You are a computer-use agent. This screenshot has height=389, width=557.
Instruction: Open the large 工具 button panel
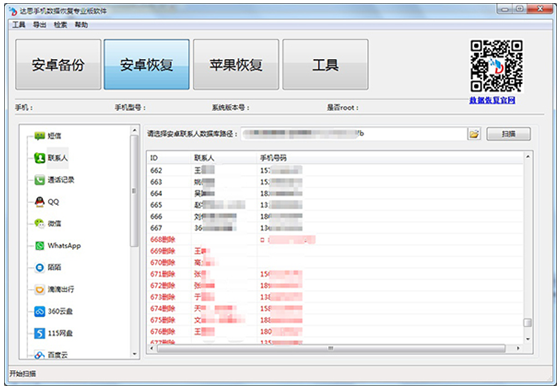(325, 65)
